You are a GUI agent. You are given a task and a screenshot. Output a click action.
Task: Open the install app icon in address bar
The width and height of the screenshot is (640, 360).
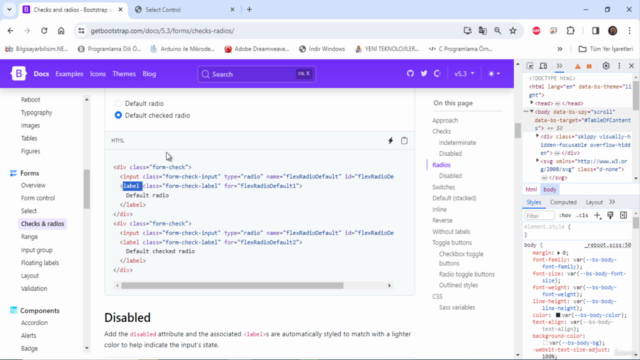(x=468, y=31)
